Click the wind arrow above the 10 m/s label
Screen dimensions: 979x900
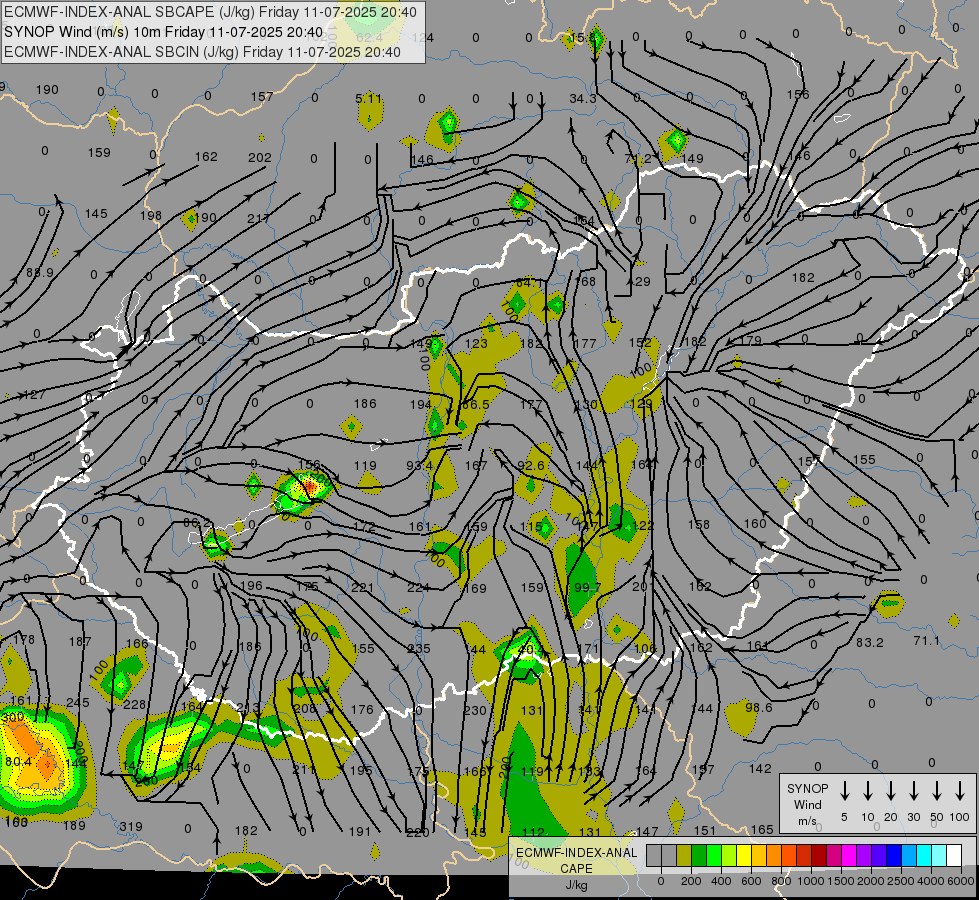(868, 791)
